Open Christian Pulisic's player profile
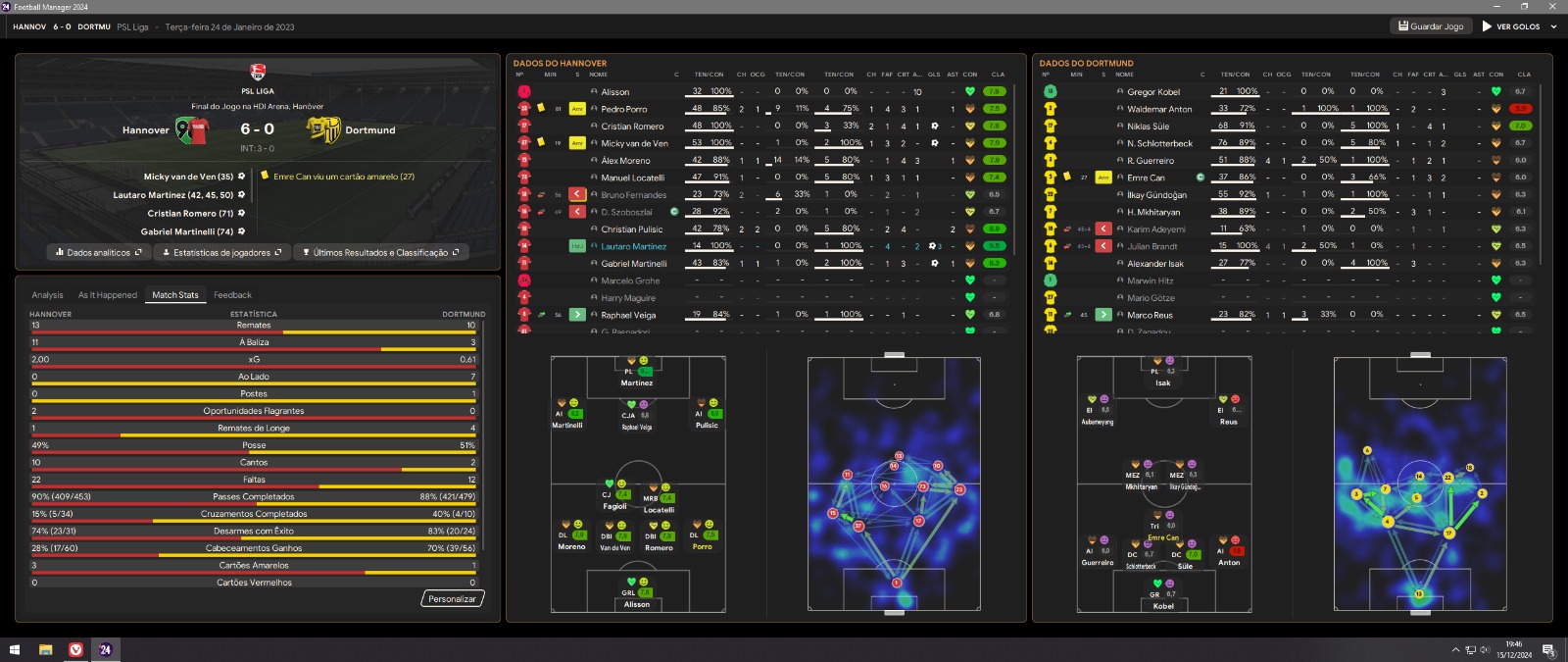1568x662 pixels. point(631,229)
